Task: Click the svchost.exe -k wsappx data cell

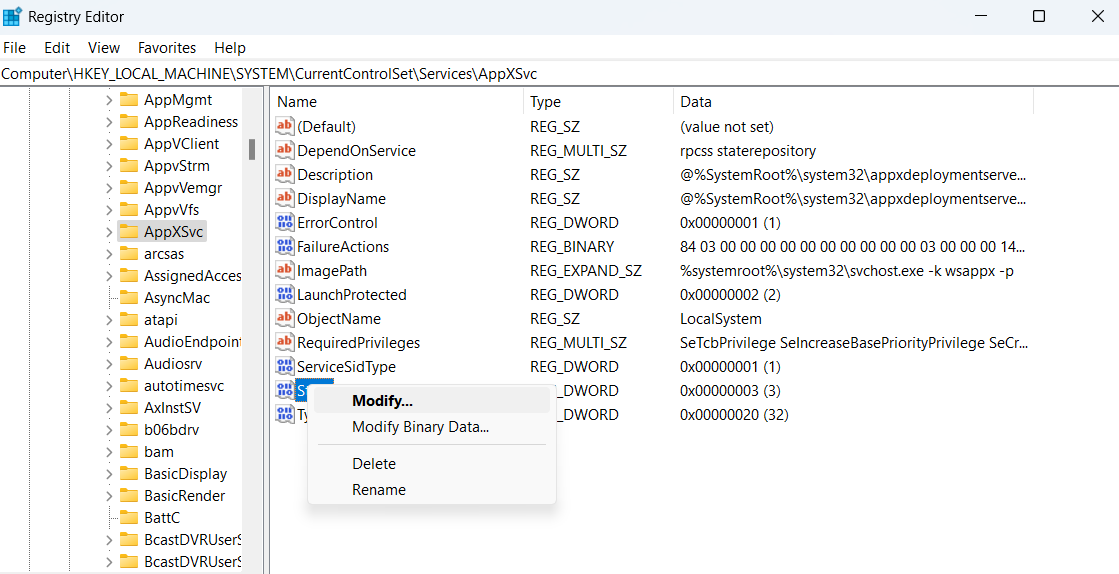Action: 846,271
